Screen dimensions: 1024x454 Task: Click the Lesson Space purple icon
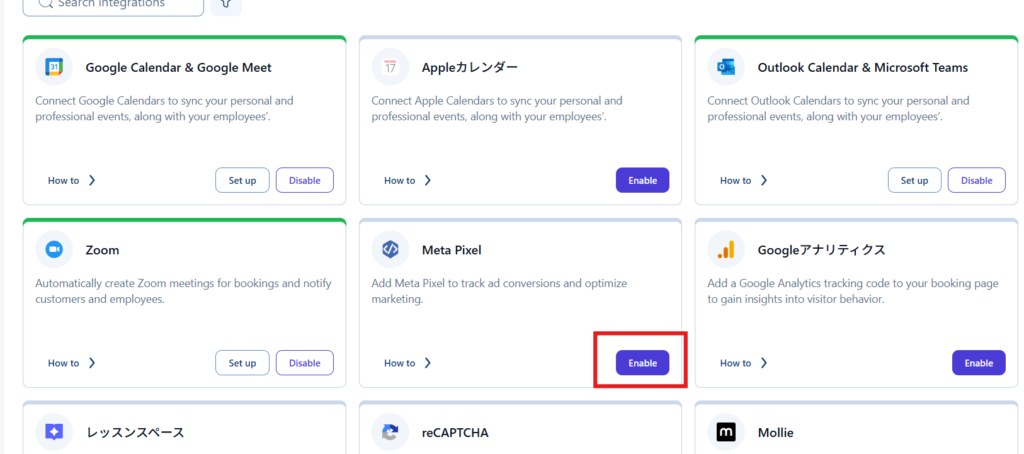click(x=54, y=432)
